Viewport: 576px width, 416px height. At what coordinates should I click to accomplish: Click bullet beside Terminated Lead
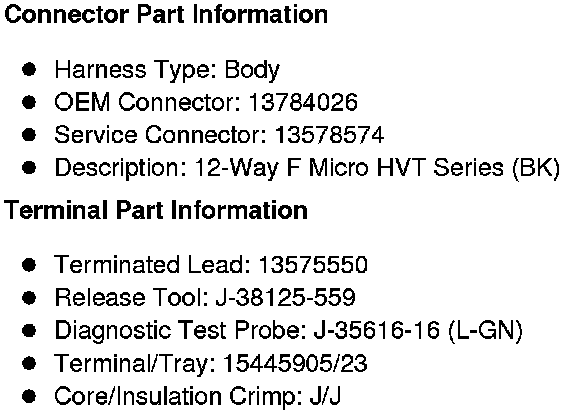29,265
